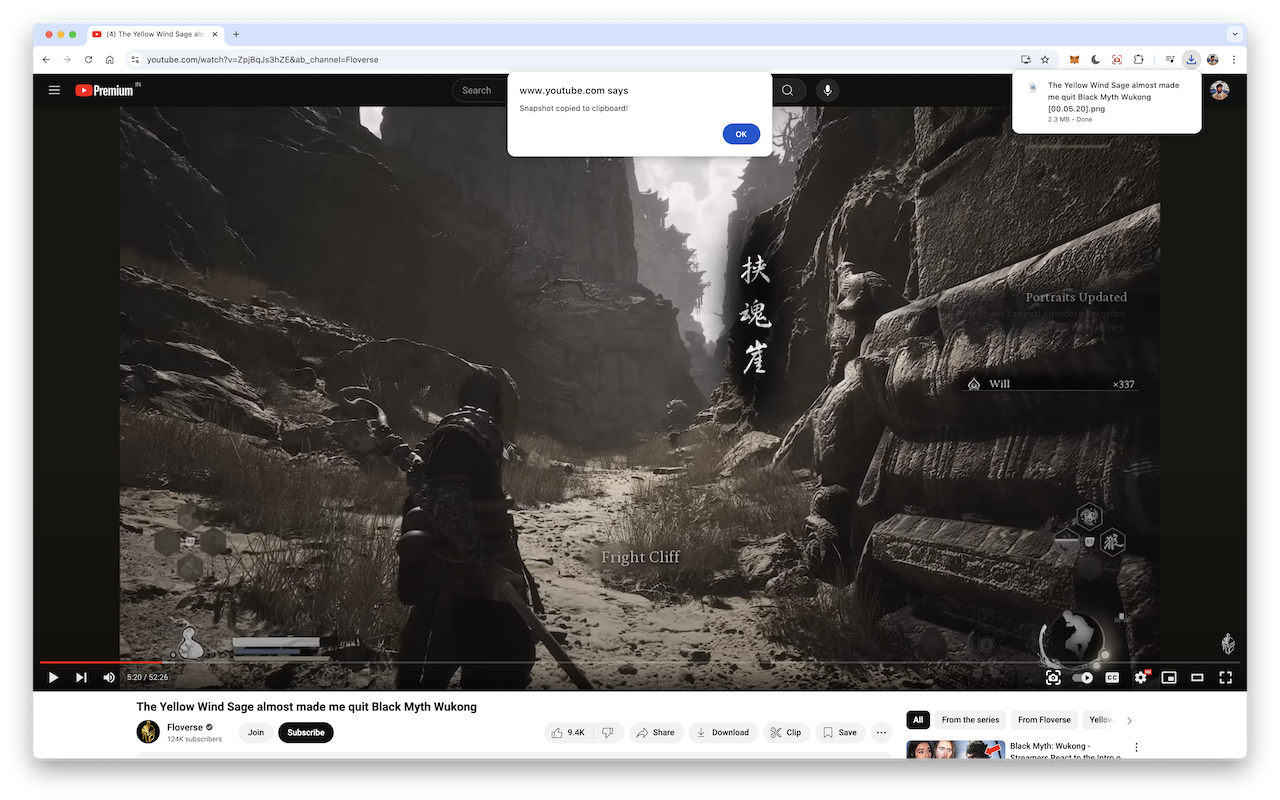Open more actions ellipsis under video
This screenshot has height=800, width=1280.
pos(881,732)
